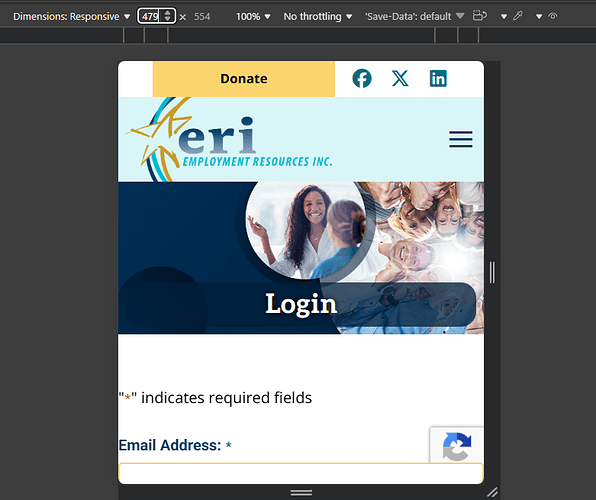Click the Login banner heading
Viewport: 596px width, 500px height.
coord(301,304)
